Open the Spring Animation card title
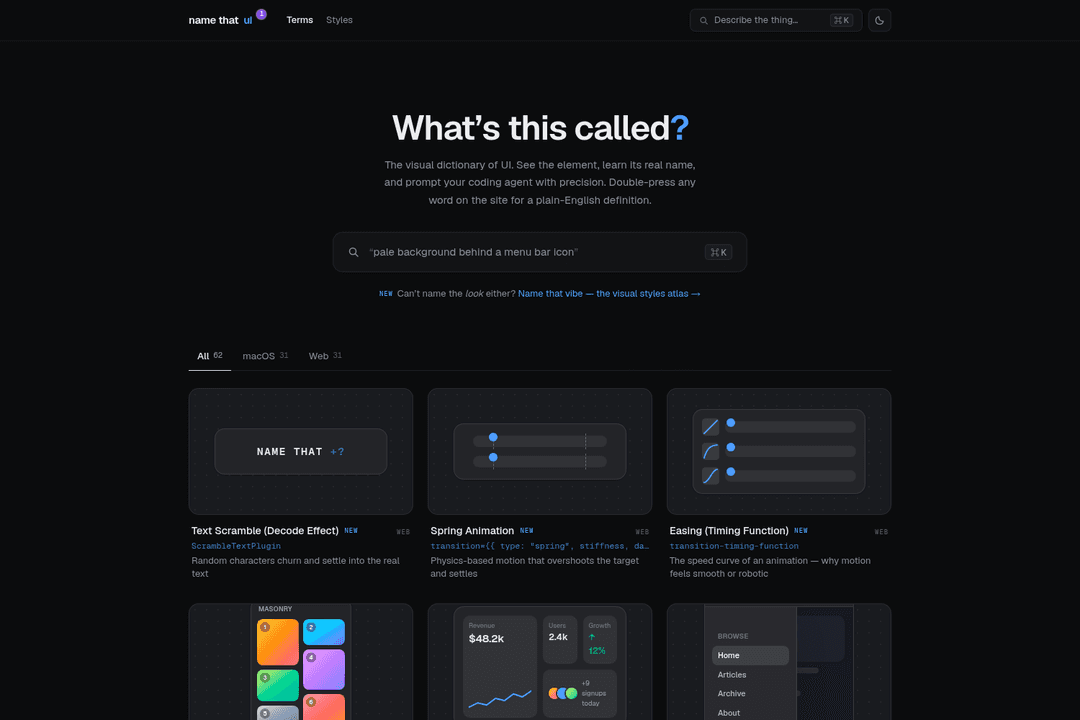 coord(472,531)
